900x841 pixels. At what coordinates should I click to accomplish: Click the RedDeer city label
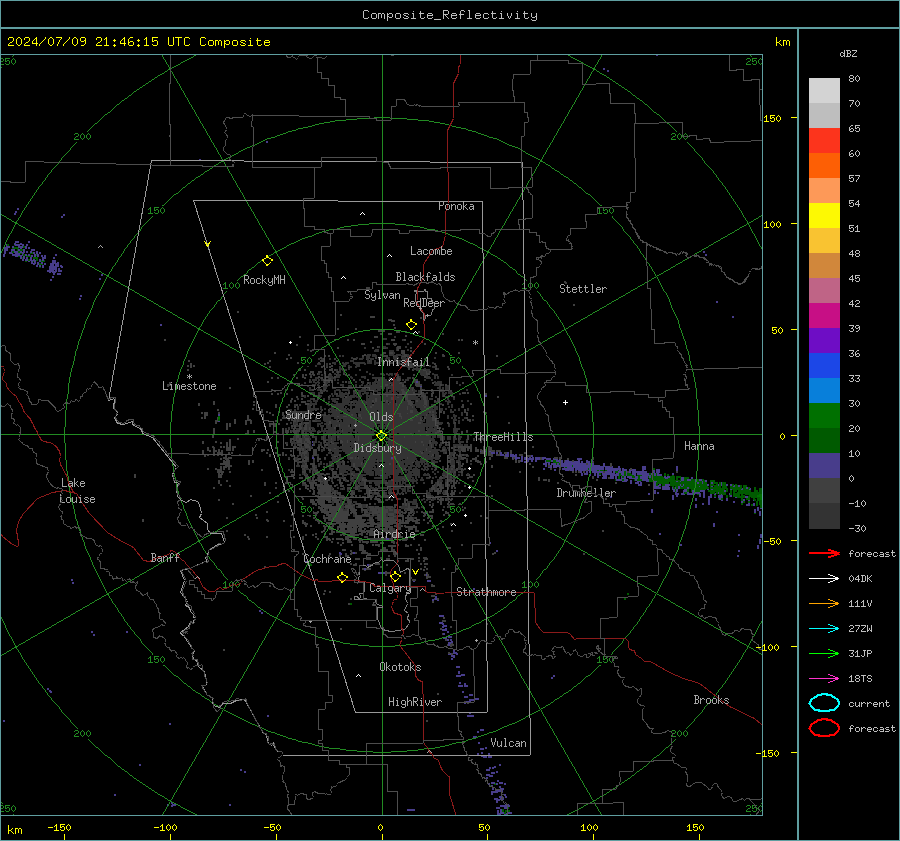click(424, 303)
